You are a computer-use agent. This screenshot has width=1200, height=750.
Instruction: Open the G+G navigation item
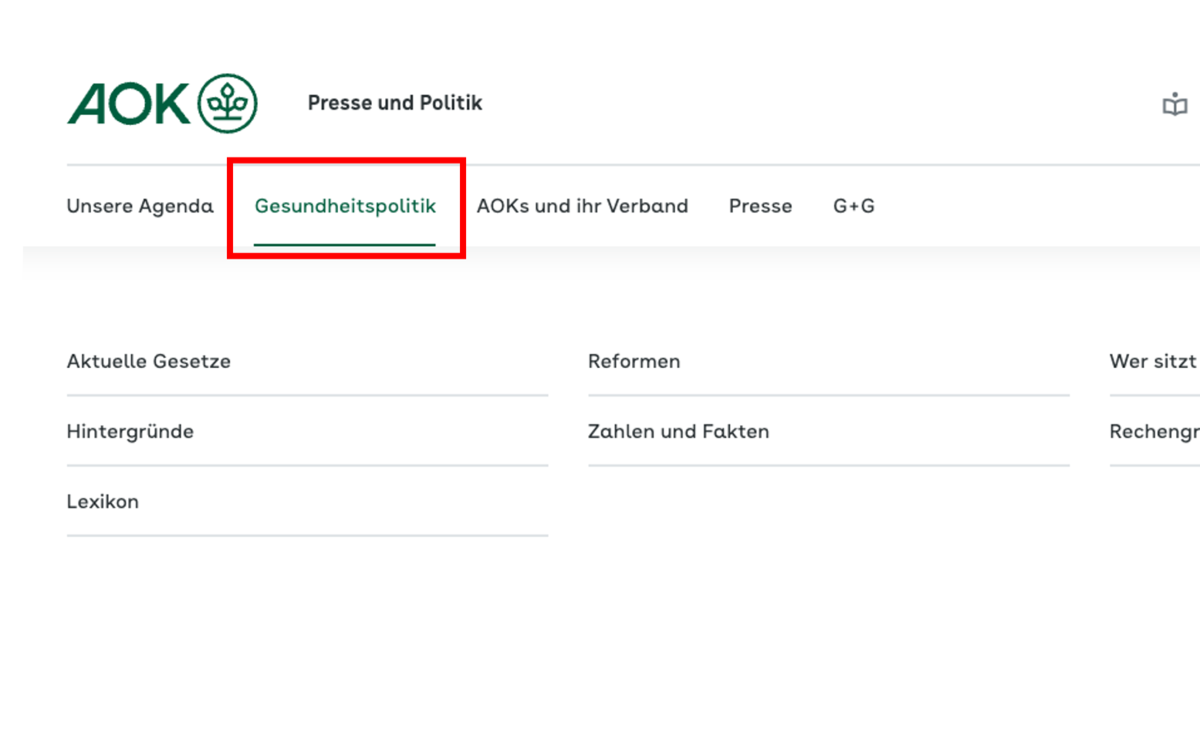(x=854, y=206)
